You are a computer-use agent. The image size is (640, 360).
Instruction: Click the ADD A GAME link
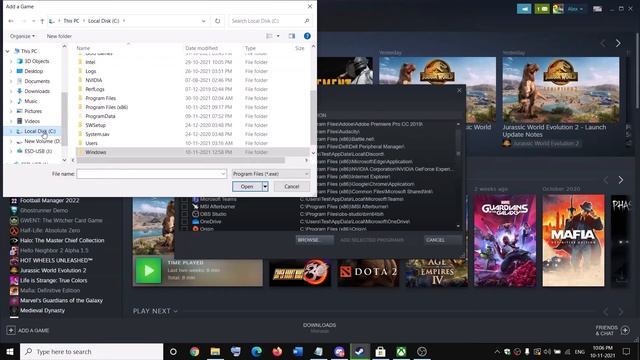pos(33,330)
